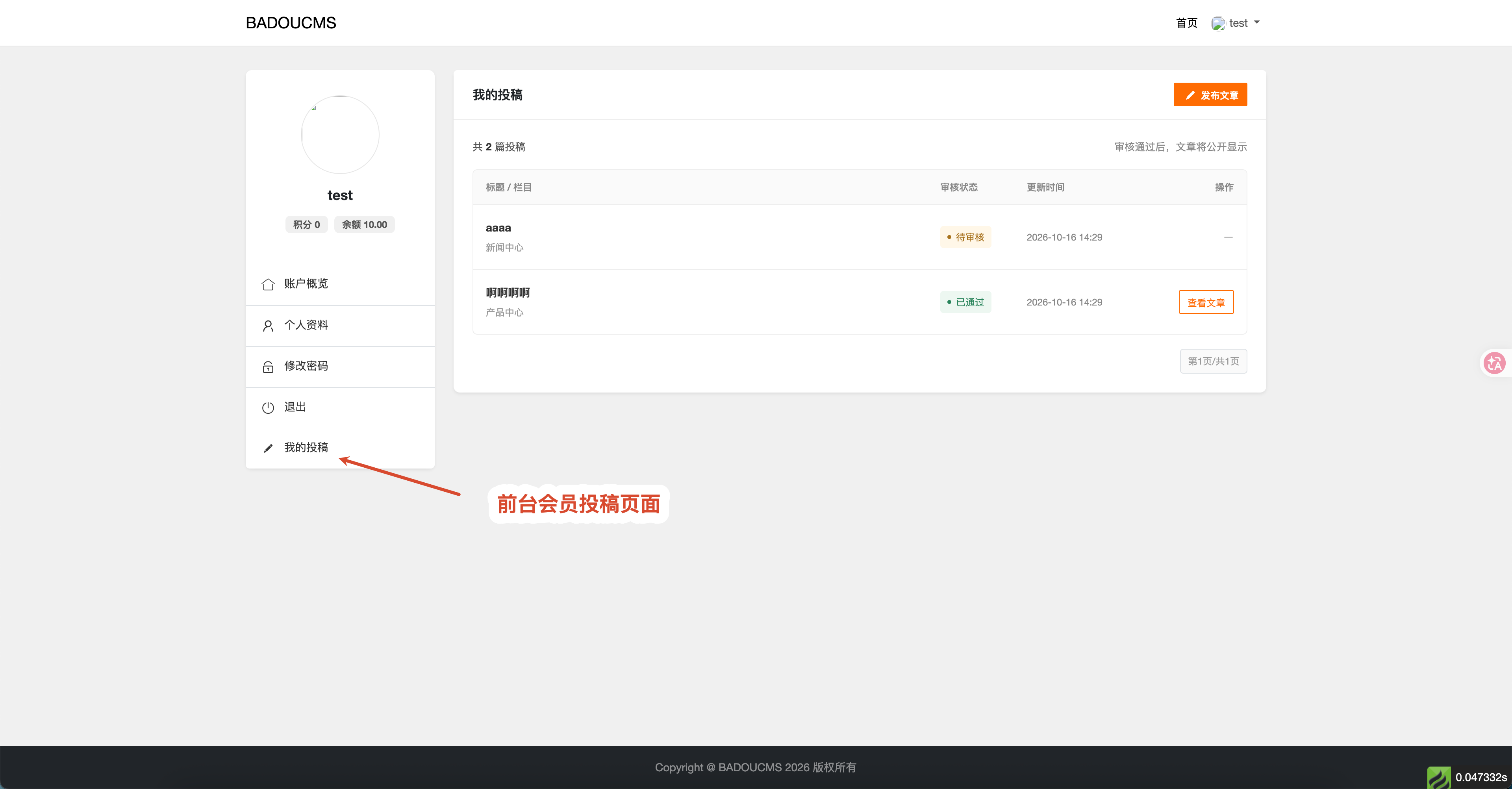Click the 待审核 status badge
This screenshot has height=789, width=1512.
[965, 237]
